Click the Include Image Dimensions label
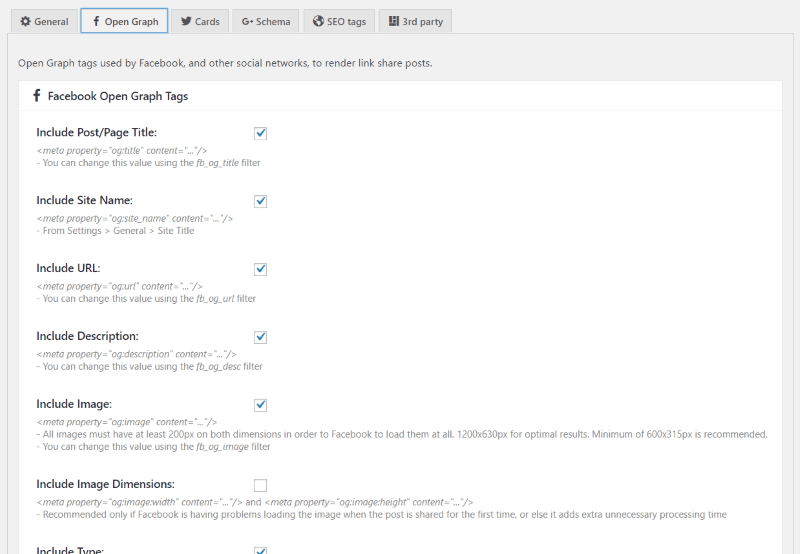The width and height of the screenshot is (800, 554). (106, 484)
